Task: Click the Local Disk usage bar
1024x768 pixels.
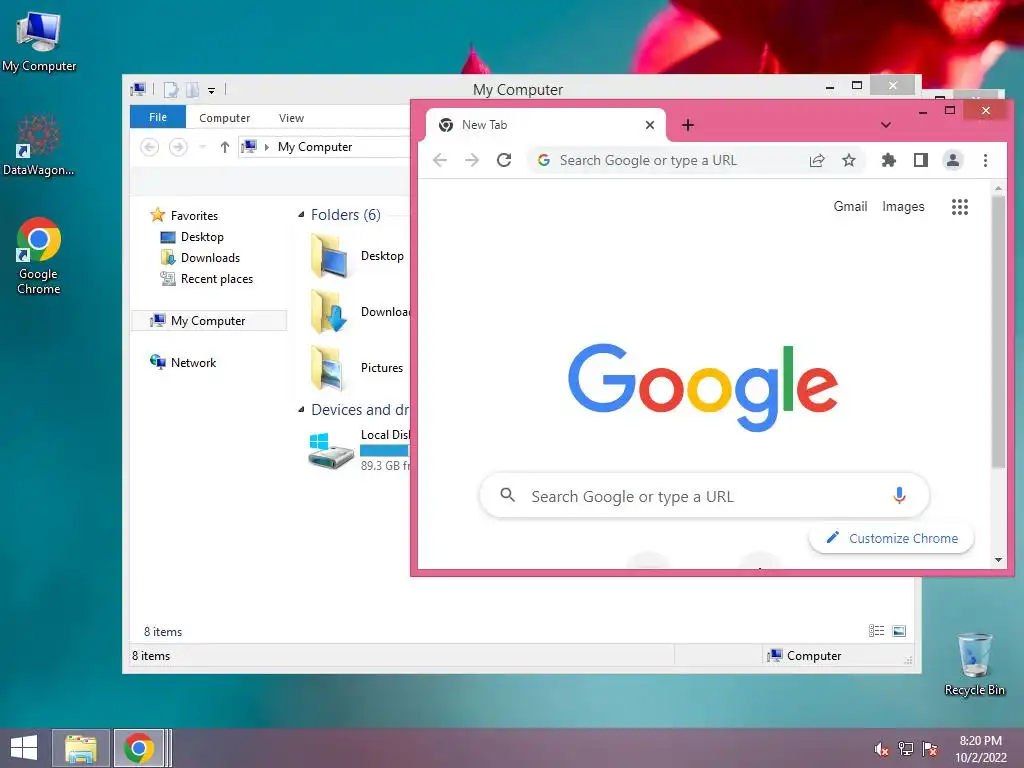Action: (x=384, y=451)
